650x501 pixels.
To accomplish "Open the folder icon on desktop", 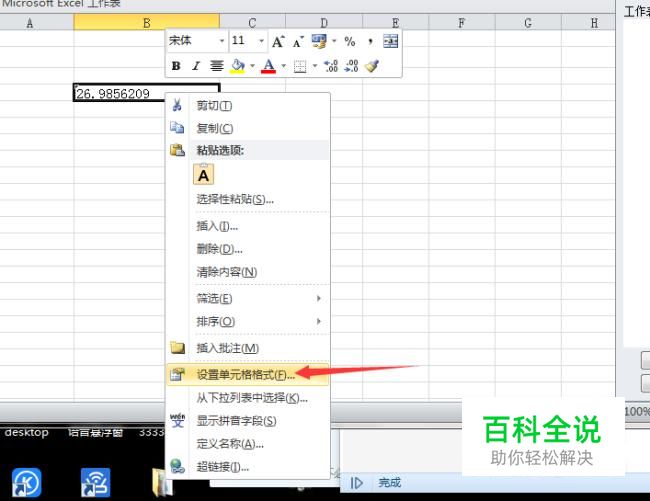I will pyautogui.click(x=162, y=482).
